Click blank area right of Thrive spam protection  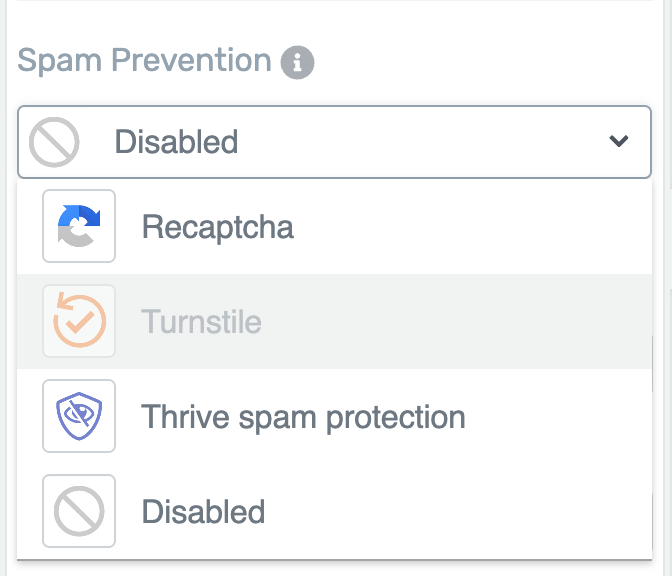tap(557, 416)
